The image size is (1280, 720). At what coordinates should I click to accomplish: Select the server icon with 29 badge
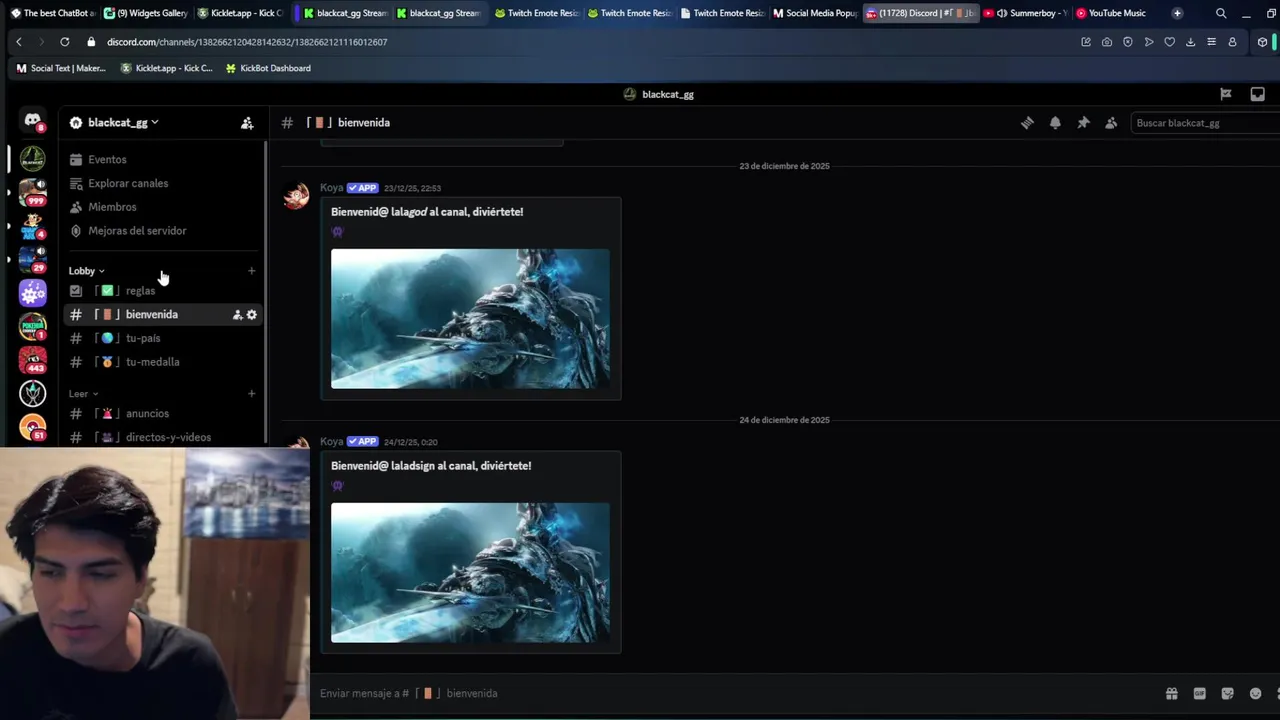tap(32, 259)
